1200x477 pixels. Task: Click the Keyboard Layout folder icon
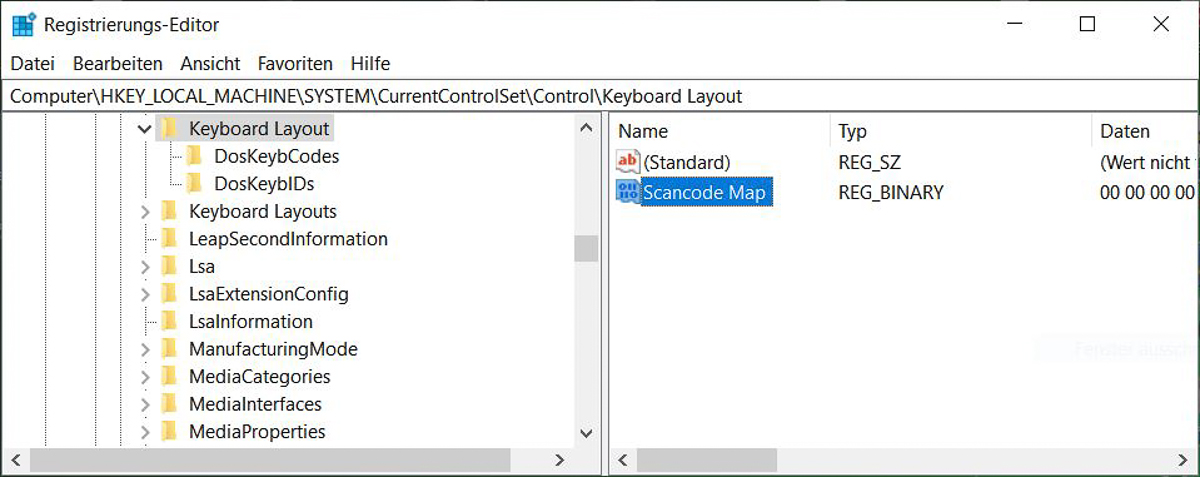click(x=169, y=129)
